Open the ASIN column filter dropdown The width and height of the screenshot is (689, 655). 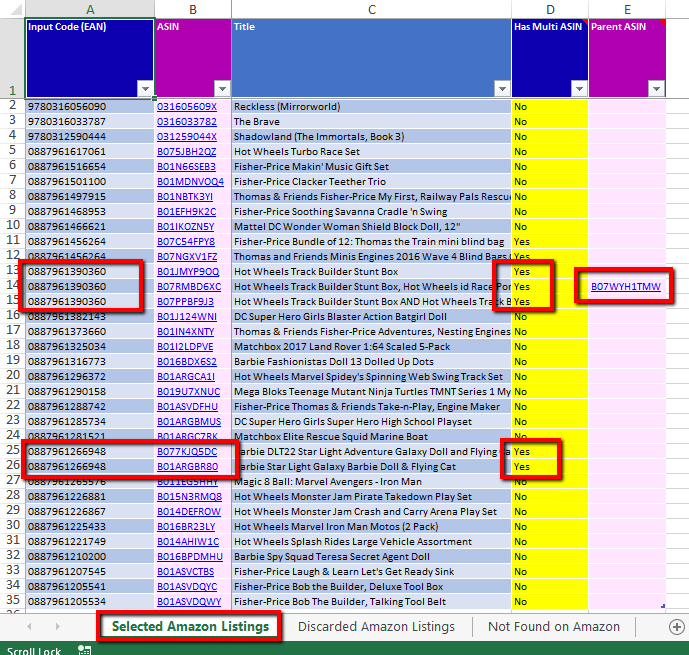[x=223, y=89]
